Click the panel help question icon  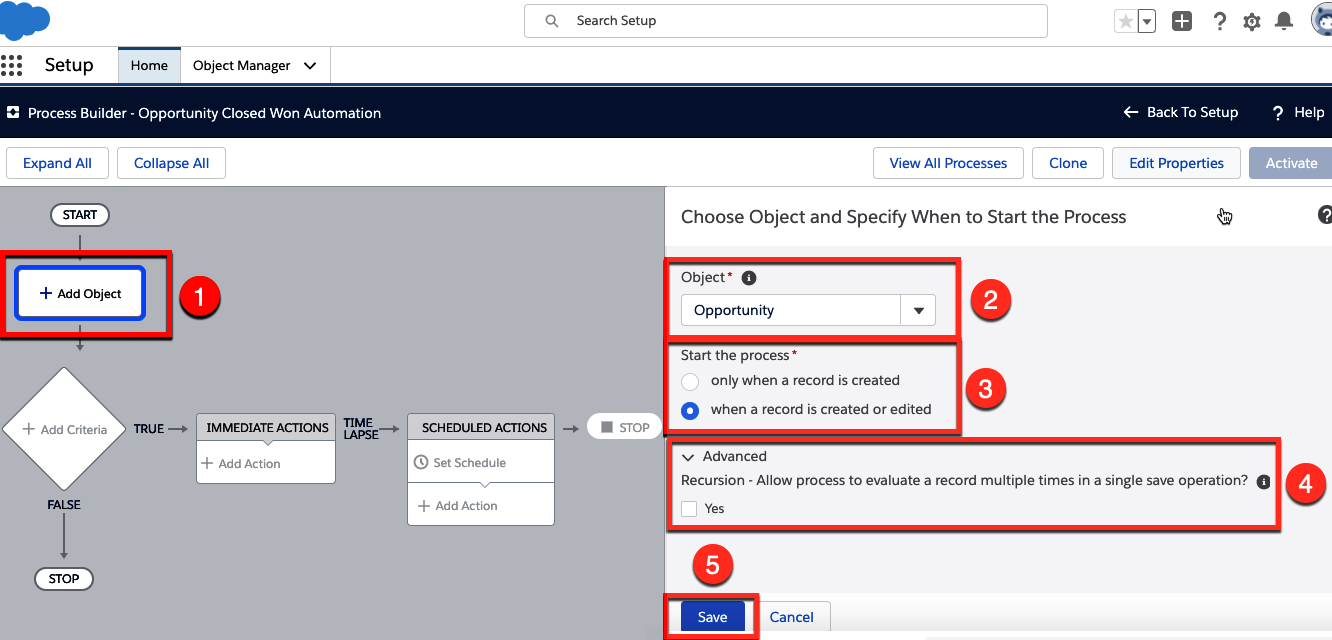click(1325, 214)
